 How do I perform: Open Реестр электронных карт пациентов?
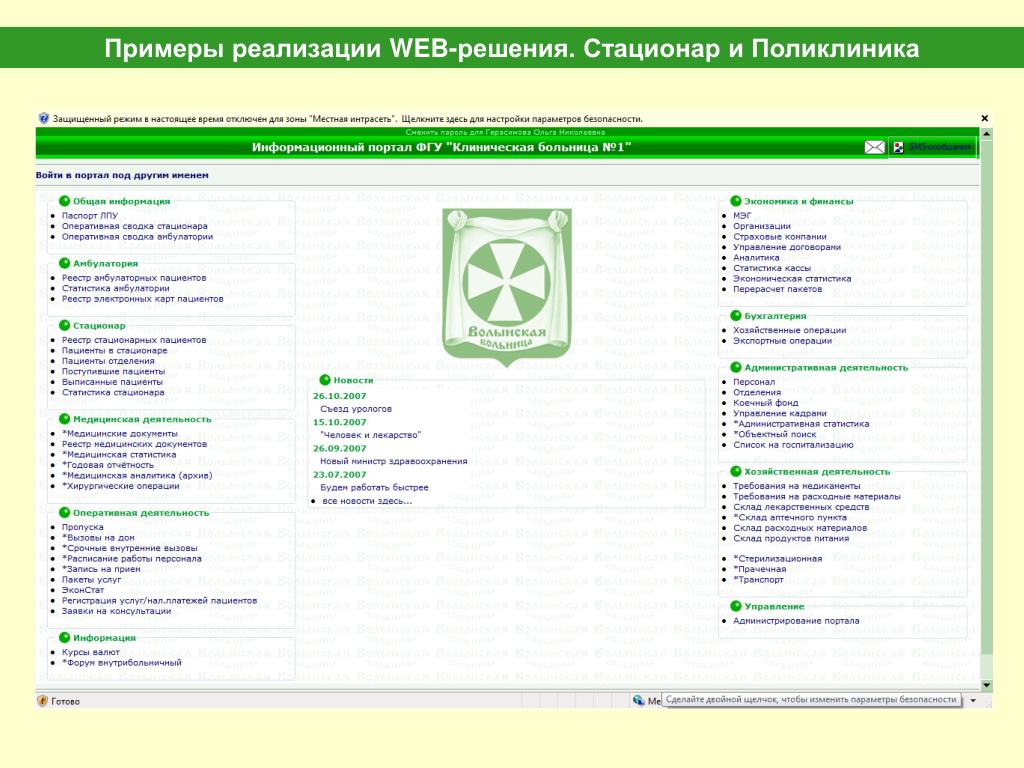coord(142,298)
